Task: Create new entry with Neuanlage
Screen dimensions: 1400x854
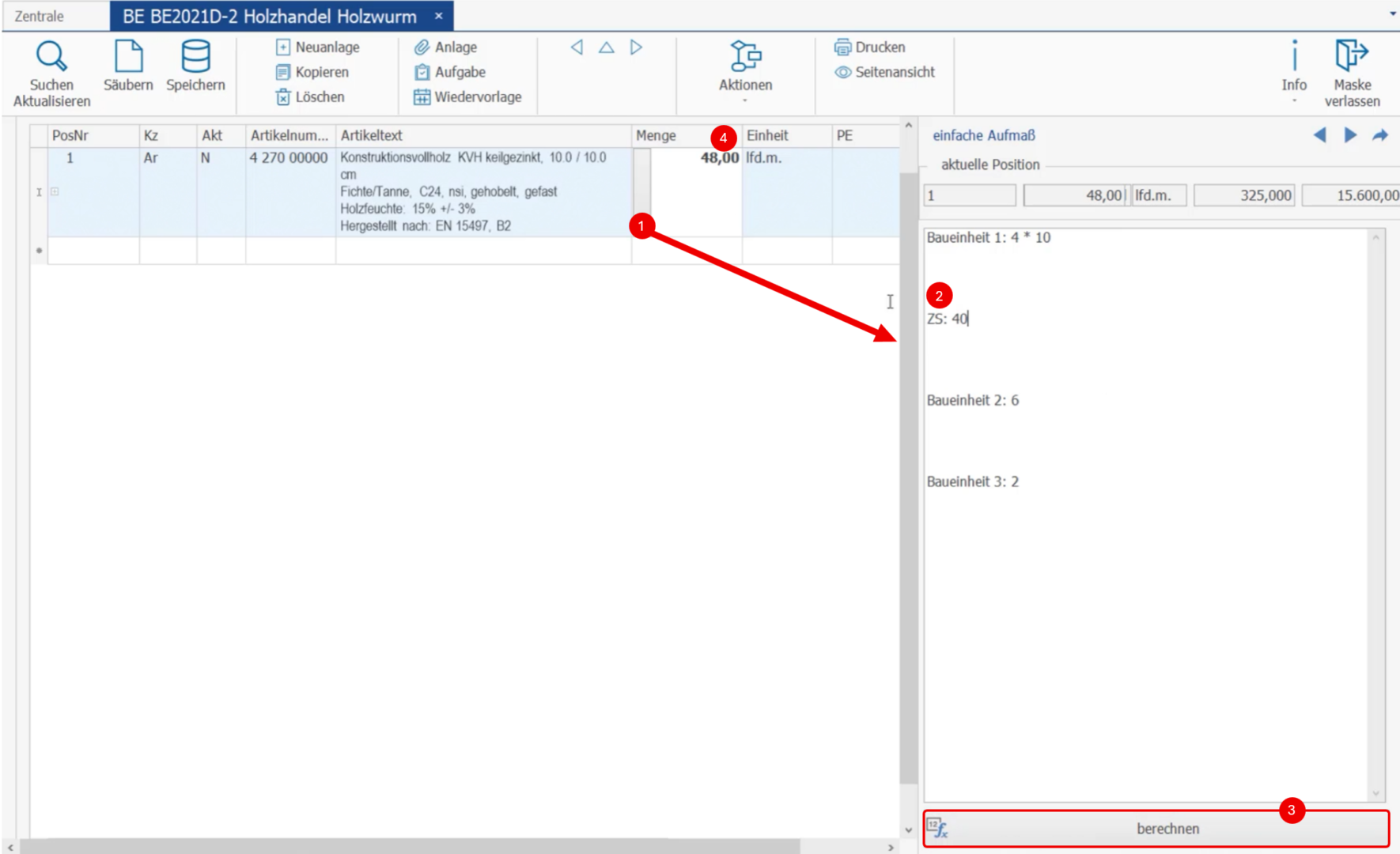Action: pyautogui.click(x=317, y=47)
